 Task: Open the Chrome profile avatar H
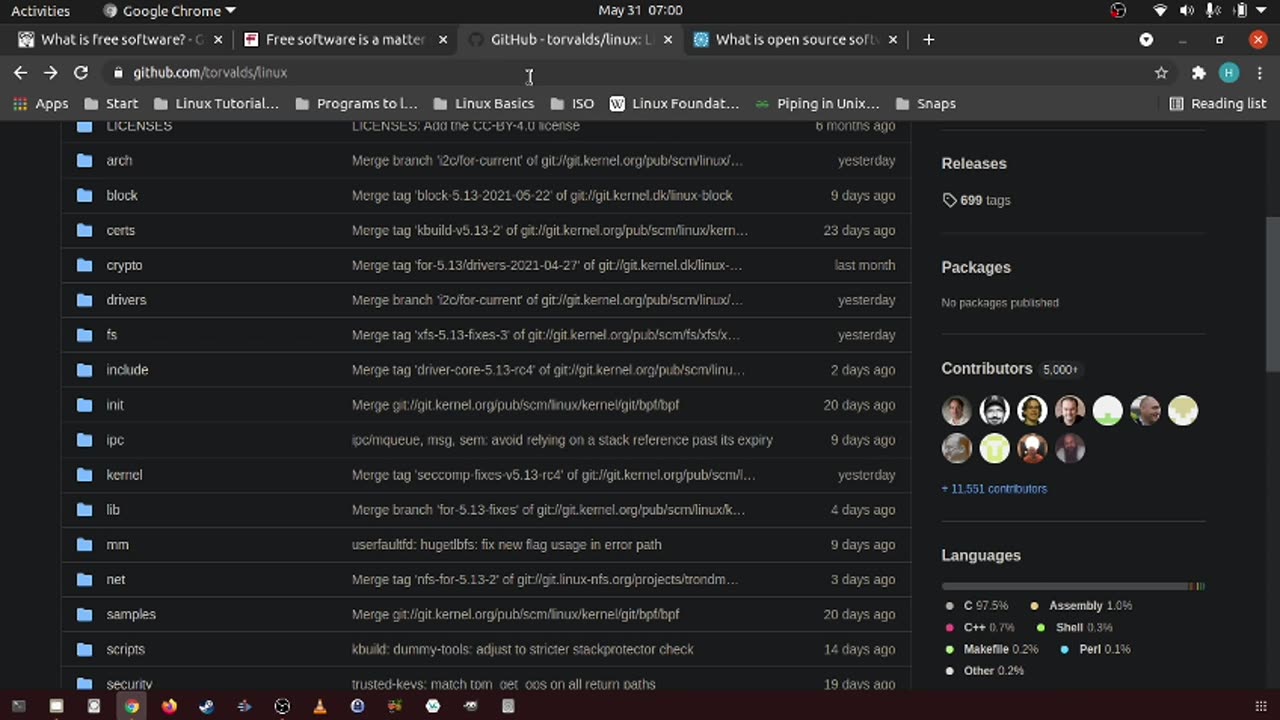(x=1229, y=72)
